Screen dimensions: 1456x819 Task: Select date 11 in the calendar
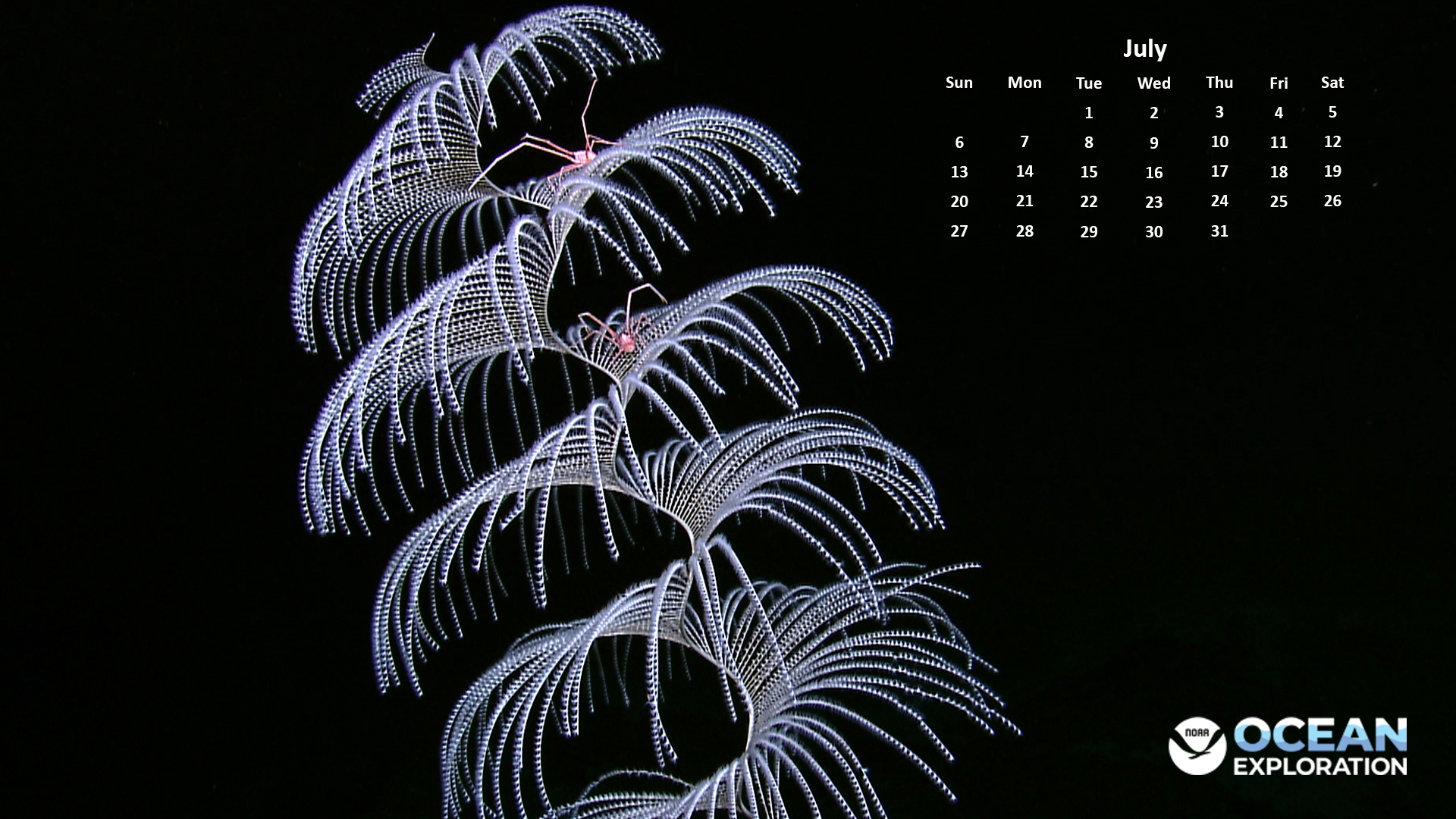(1279, 143)
